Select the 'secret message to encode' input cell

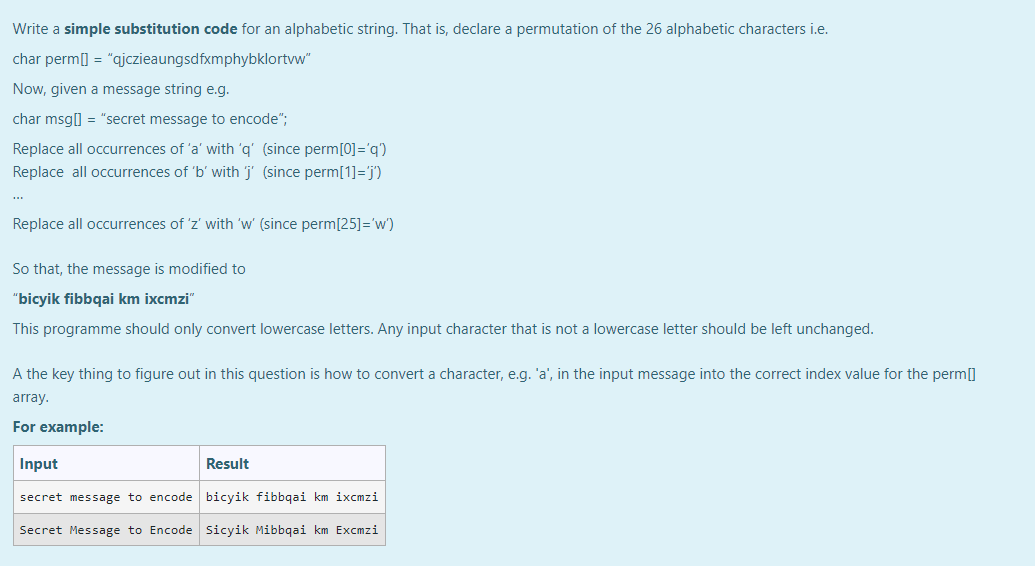(x=106, y=497)
